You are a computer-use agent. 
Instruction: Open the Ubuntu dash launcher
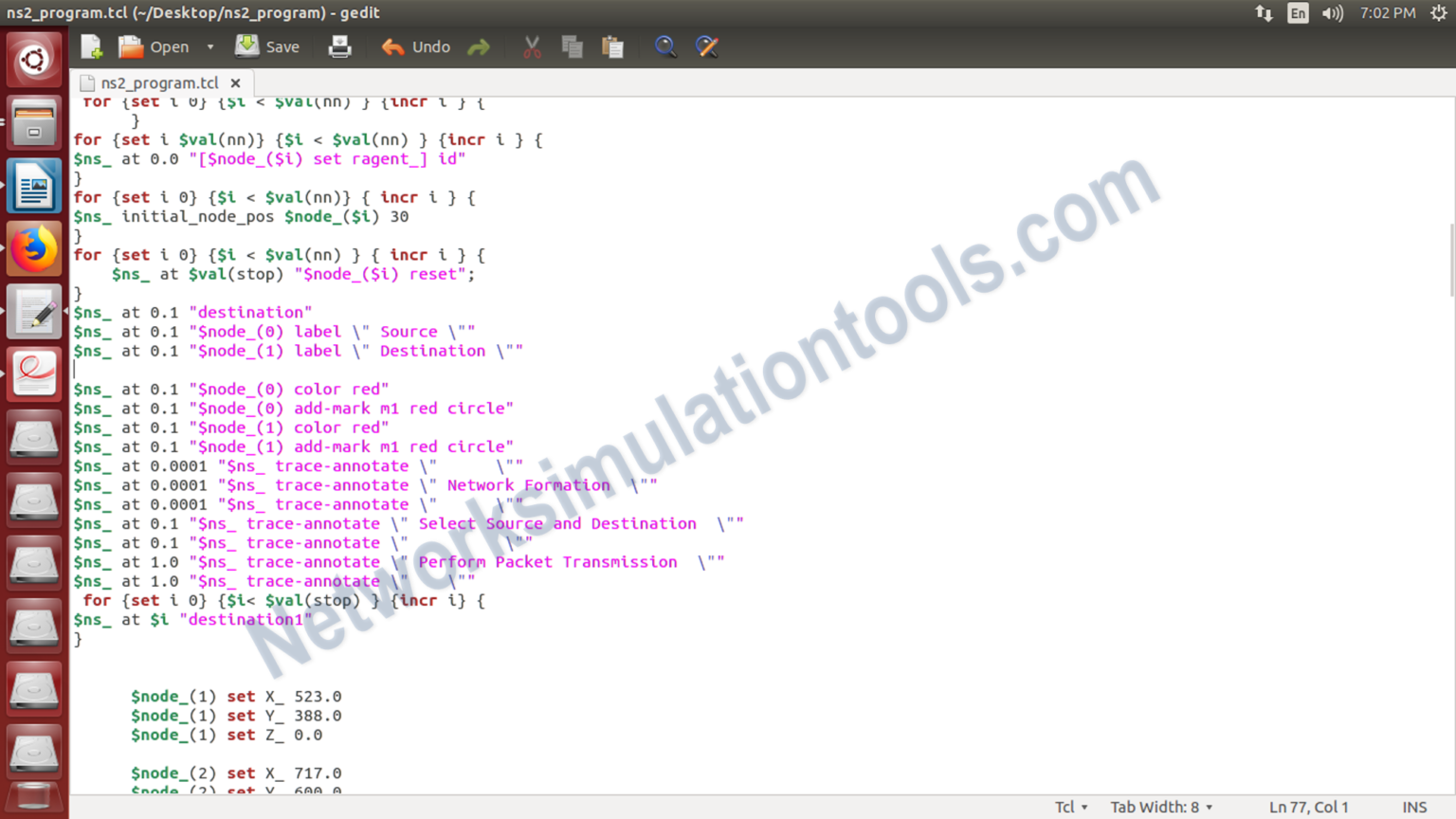pos(33,59)
